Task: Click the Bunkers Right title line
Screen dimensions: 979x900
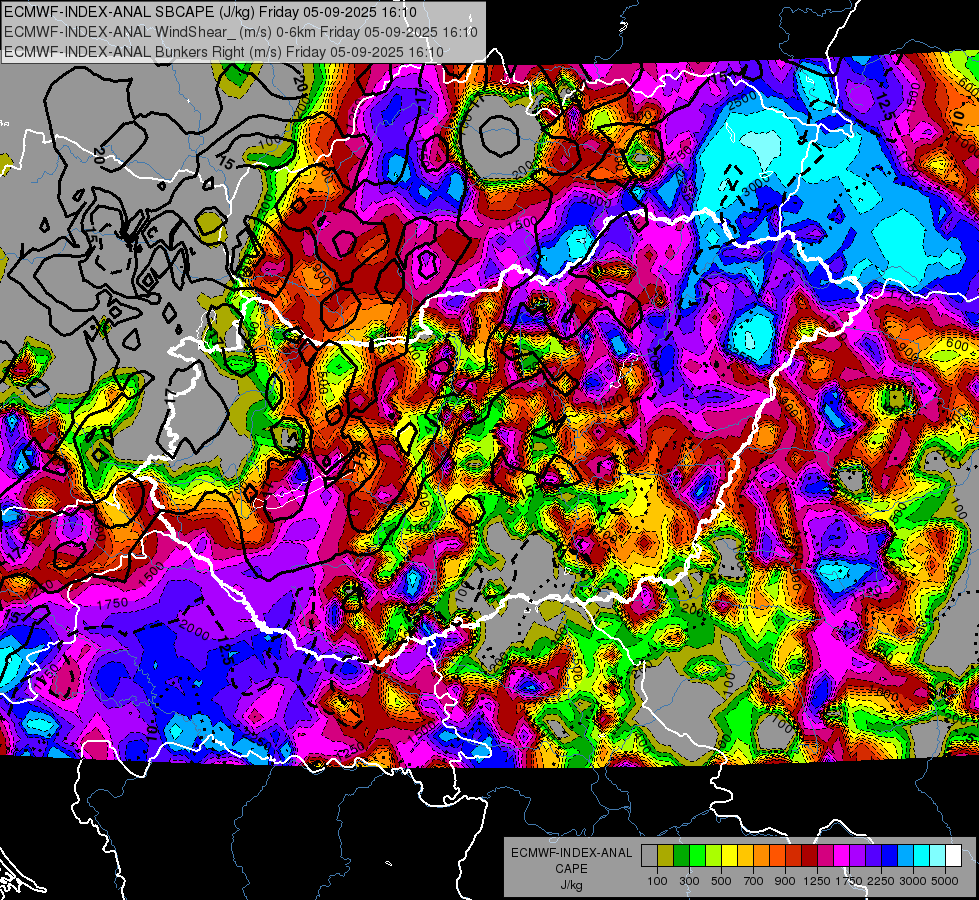Action: (x=224, y=52)
